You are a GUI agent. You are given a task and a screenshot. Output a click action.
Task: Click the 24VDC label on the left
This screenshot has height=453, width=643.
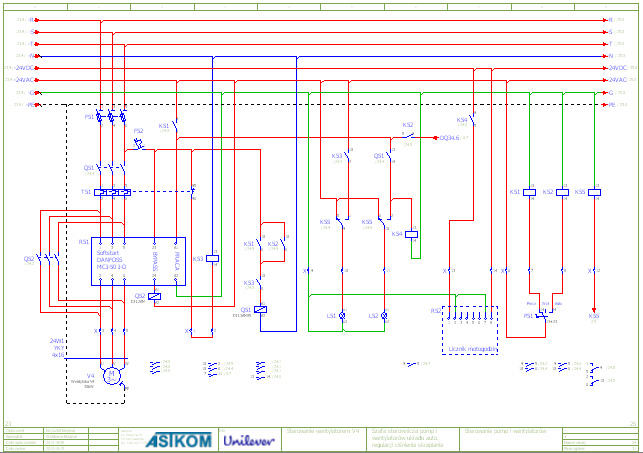(24, 68)
